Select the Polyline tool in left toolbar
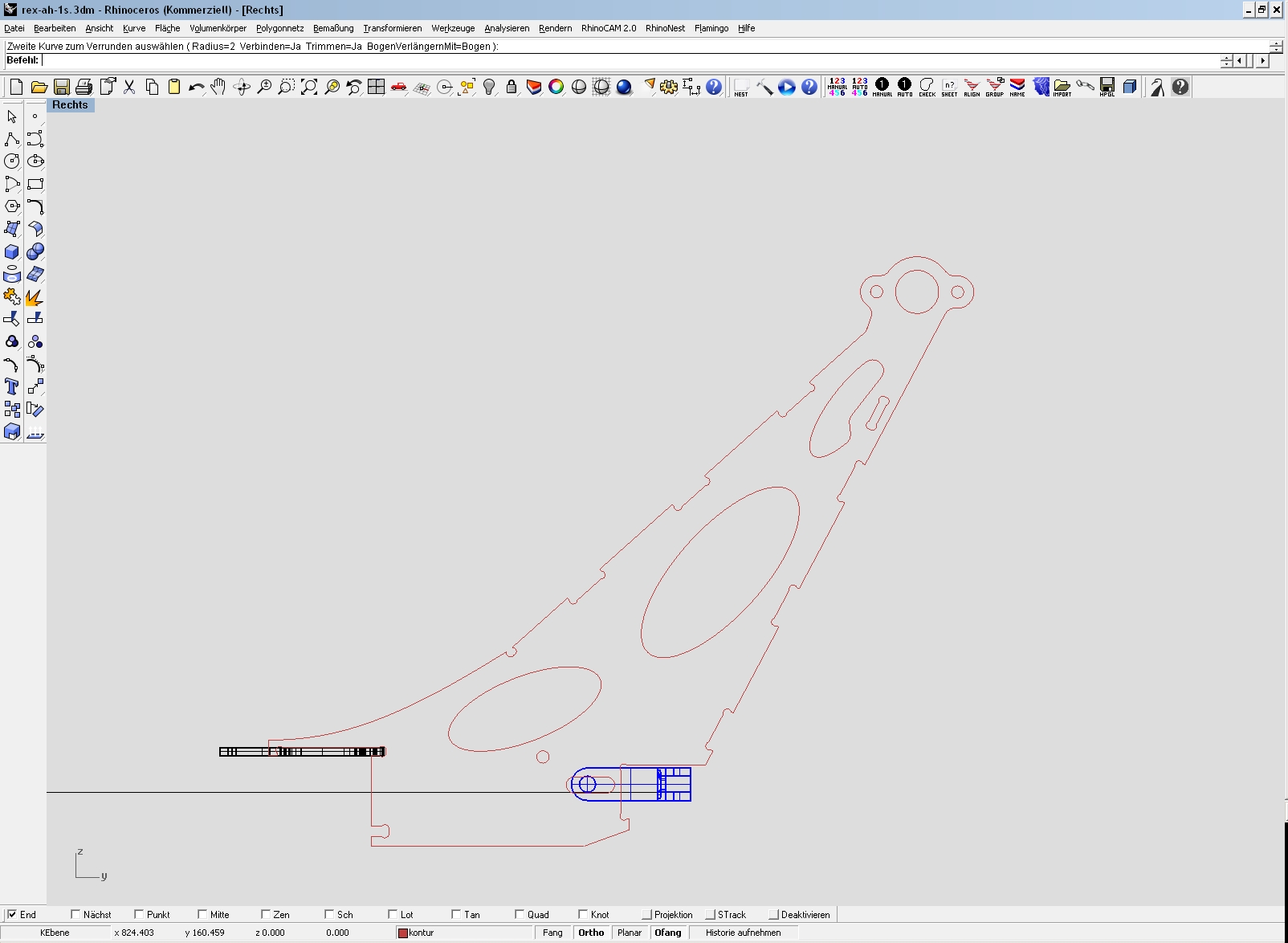 (12, 139)
